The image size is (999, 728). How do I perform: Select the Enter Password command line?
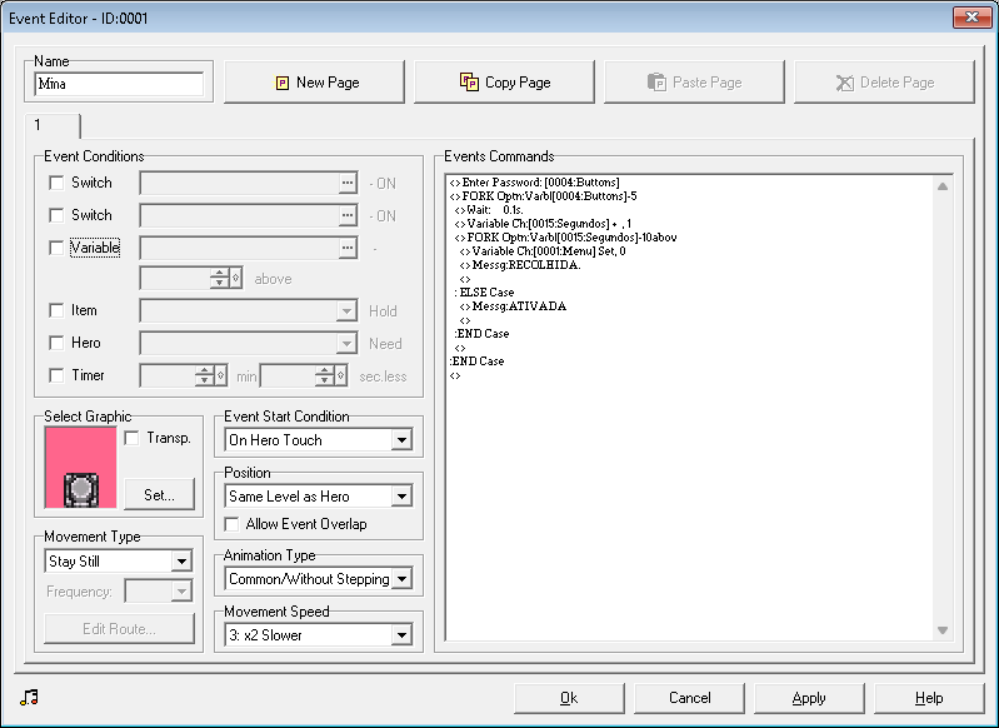(x=534, y=182)
